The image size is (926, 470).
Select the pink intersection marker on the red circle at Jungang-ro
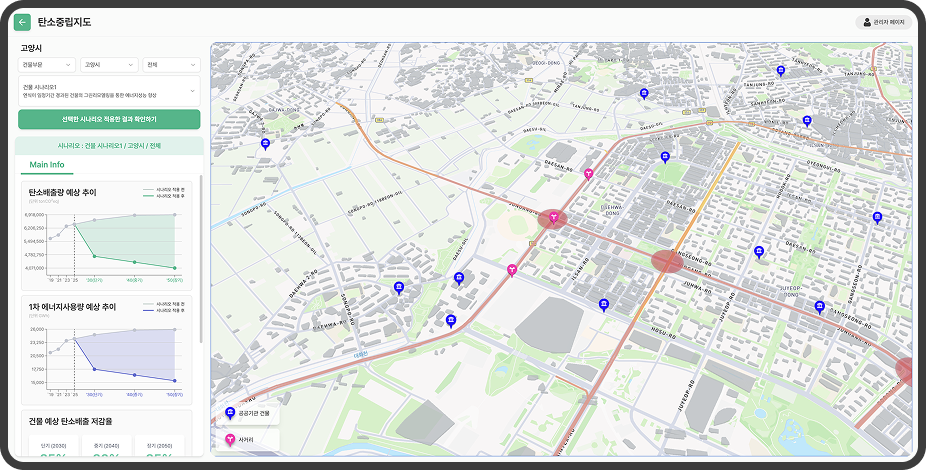(552, 216)
